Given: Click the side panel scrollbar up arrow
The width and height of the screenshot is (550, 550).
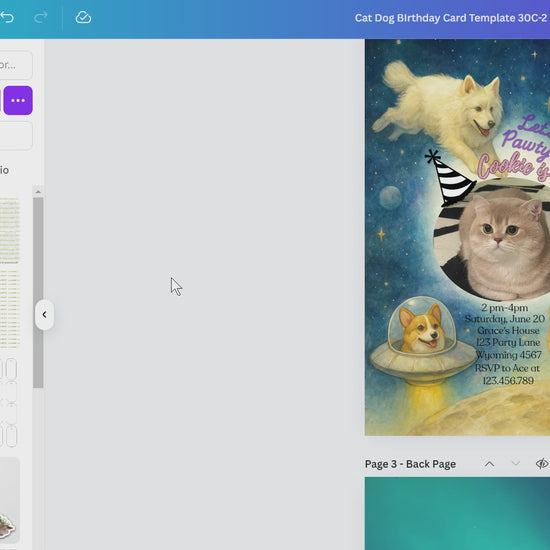Looking at the screenshot, I should pos(38,192).
